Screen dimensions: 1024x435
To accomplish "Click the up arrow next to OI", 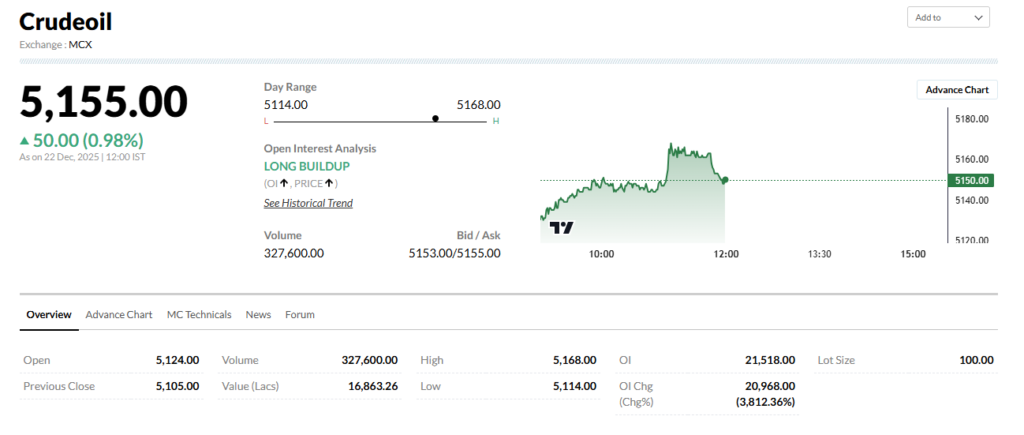I will pyautogui.click(x=285, y=184).
